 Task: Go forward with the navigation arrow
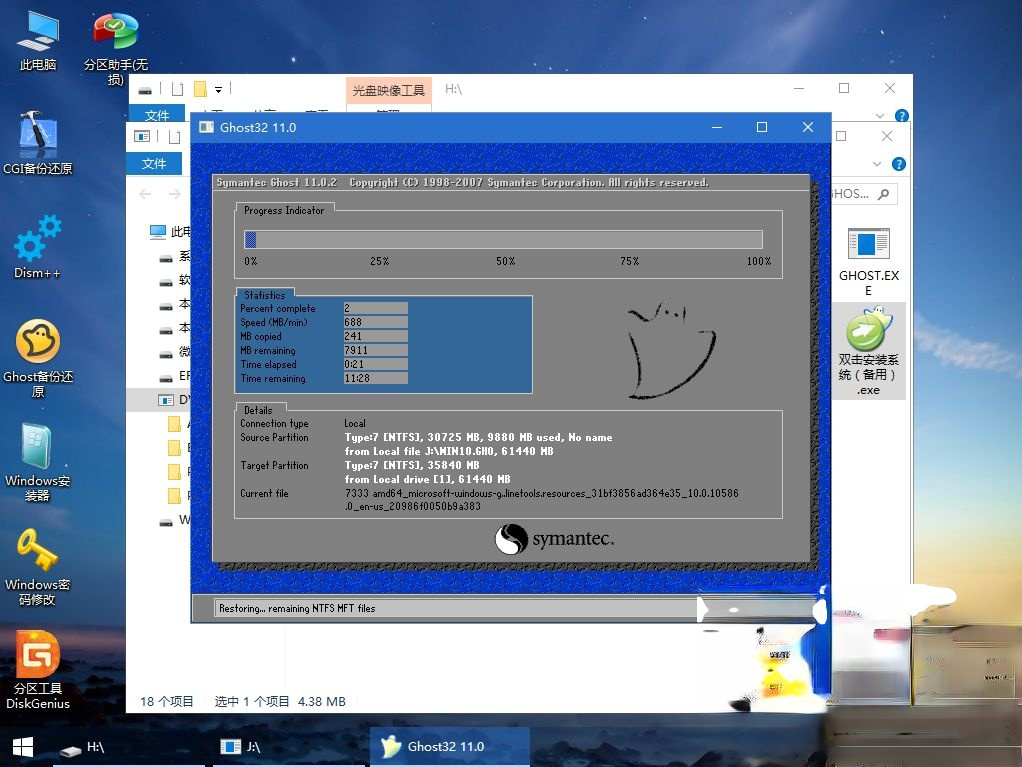(175, 194)
